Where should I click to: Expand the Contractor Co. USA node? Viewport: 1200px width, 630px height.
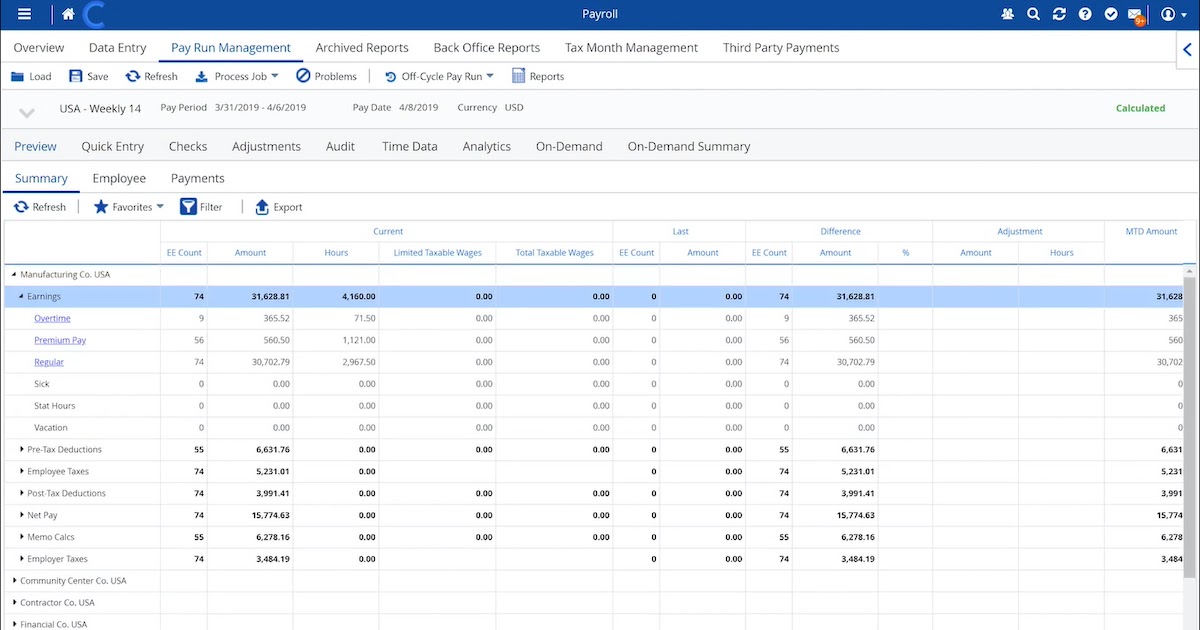tap(14, 602)
